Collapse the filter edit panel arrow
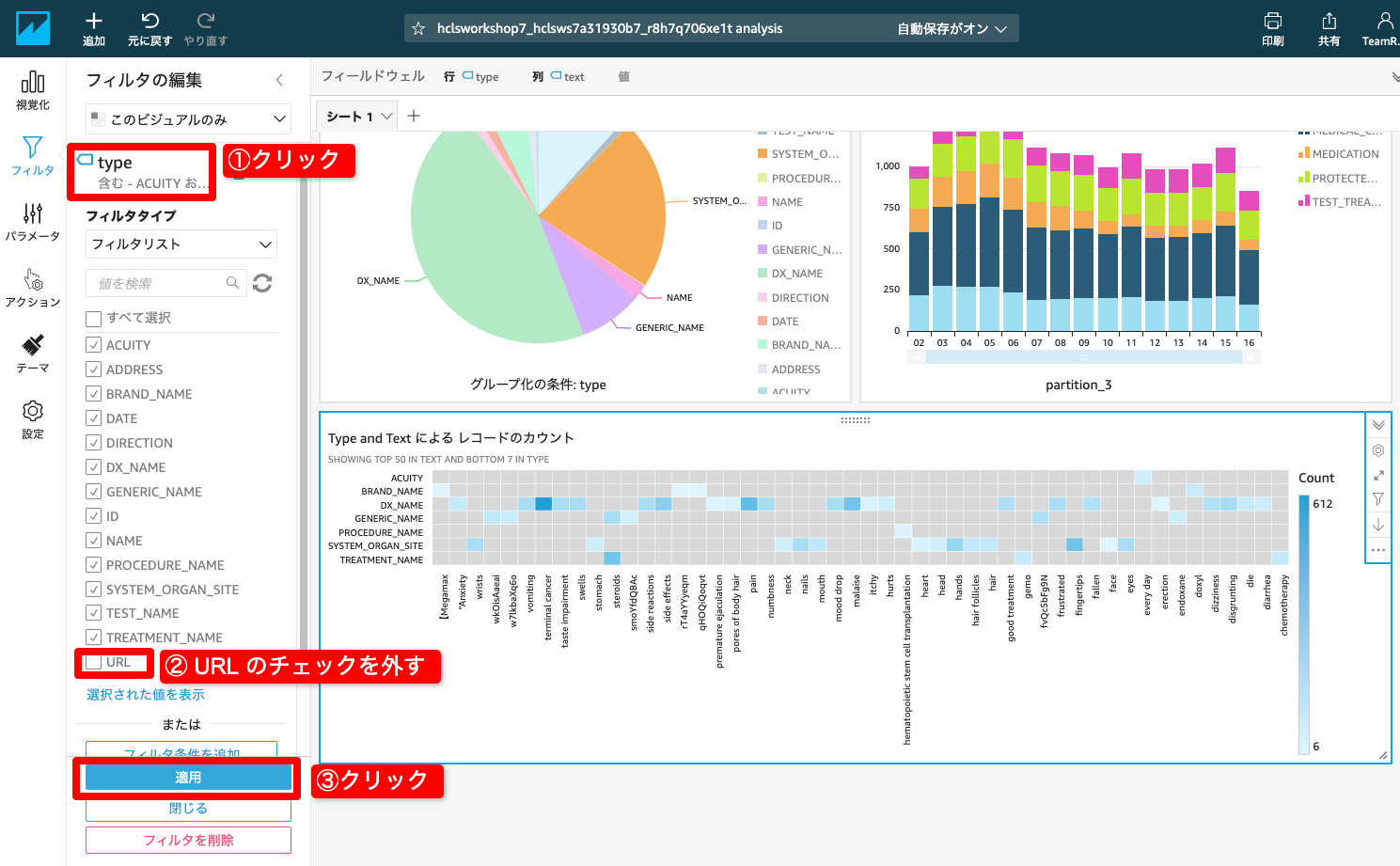The image size is (1400, 866). tap(279, 80)
